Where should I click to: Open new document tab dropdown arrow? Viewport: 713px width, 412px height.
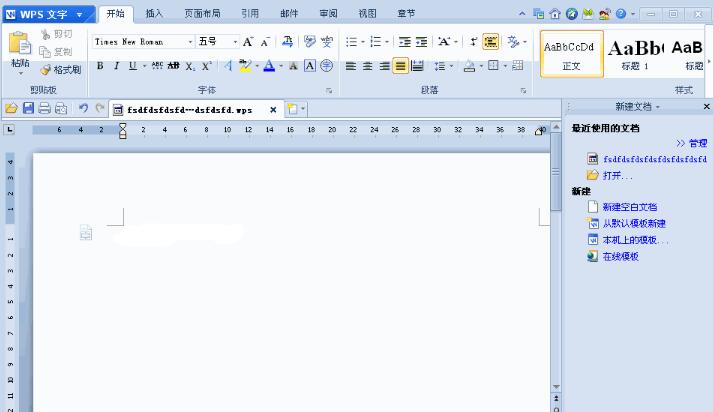point(303,108)
